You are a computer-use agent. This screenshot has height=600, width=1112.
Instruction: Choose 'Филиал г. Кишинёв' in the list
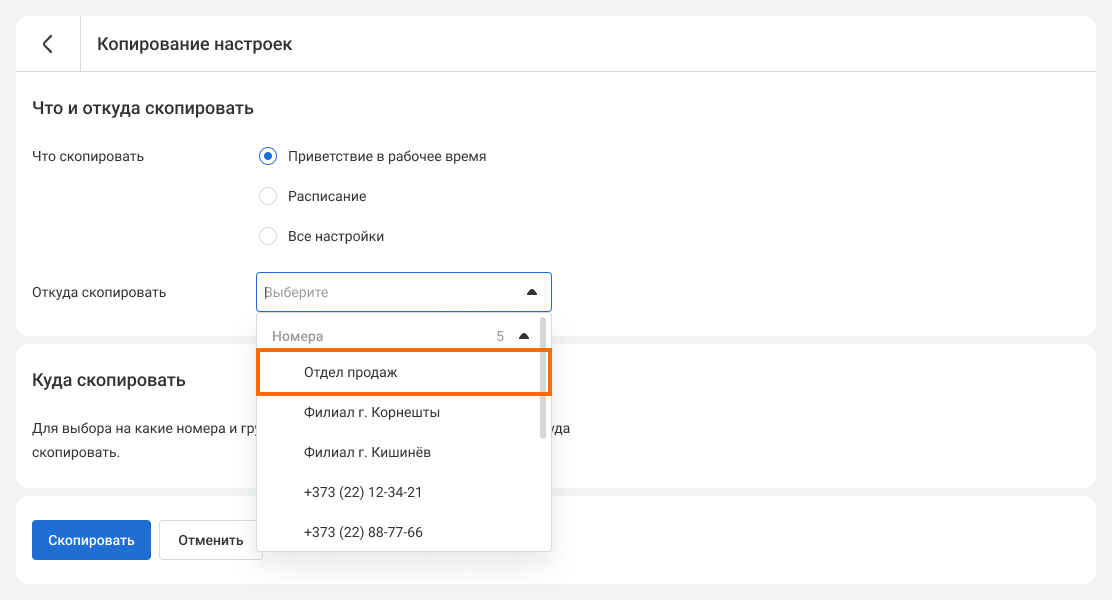(x=367, y=452)
